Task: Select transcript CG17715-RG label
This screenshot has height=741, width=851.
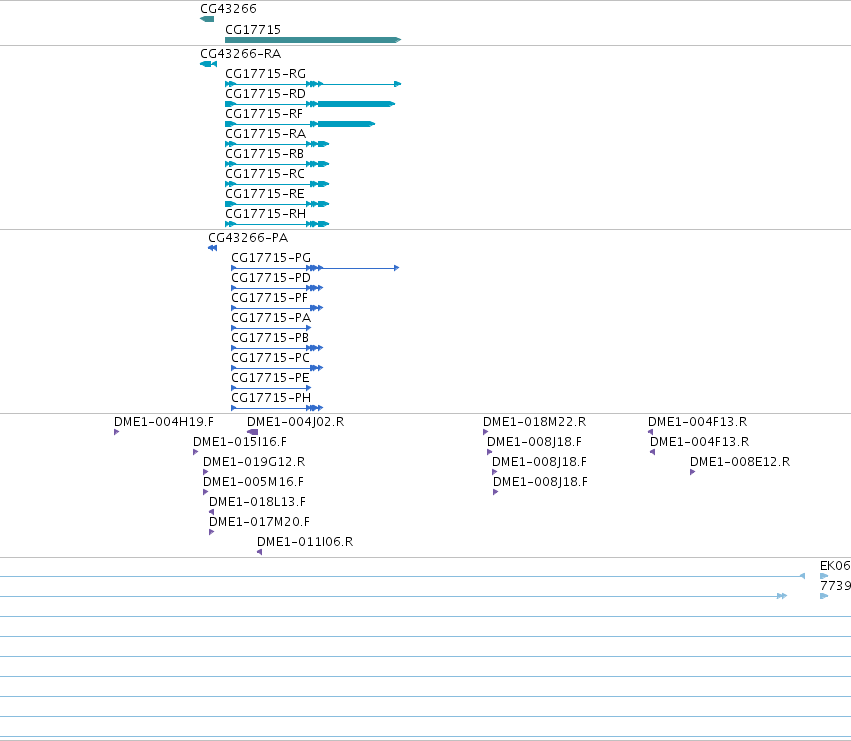Action: click(265, 74)
